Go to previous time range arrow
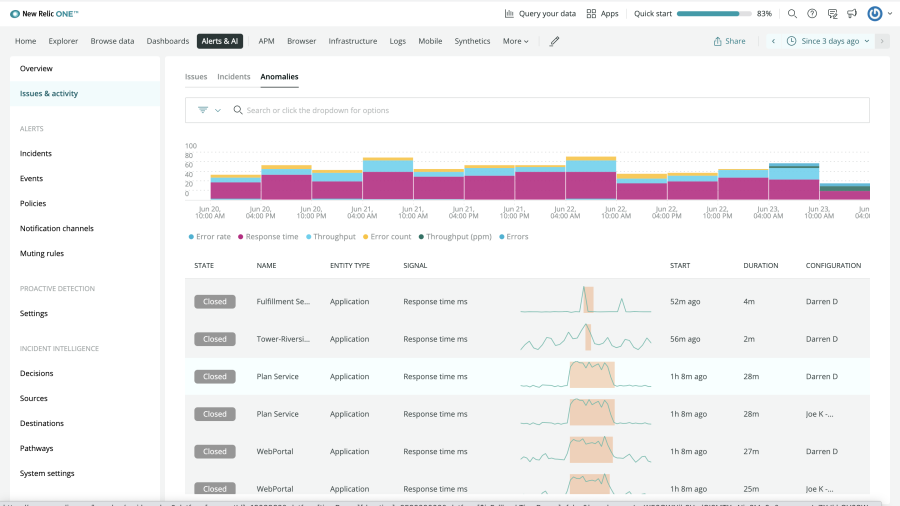The width and height of the screenshot is (900, 506). 773,41
